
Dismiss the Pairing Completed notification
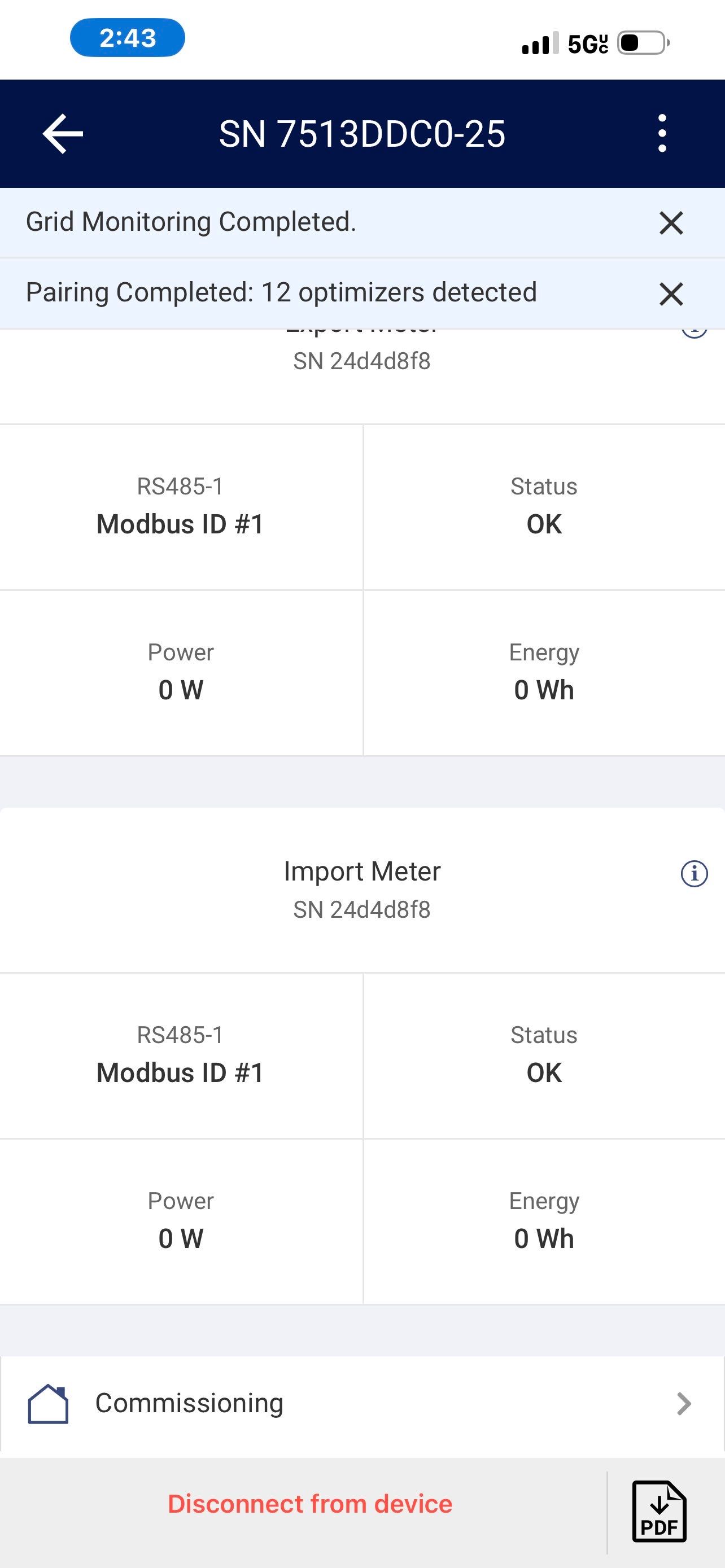[671, 294]
